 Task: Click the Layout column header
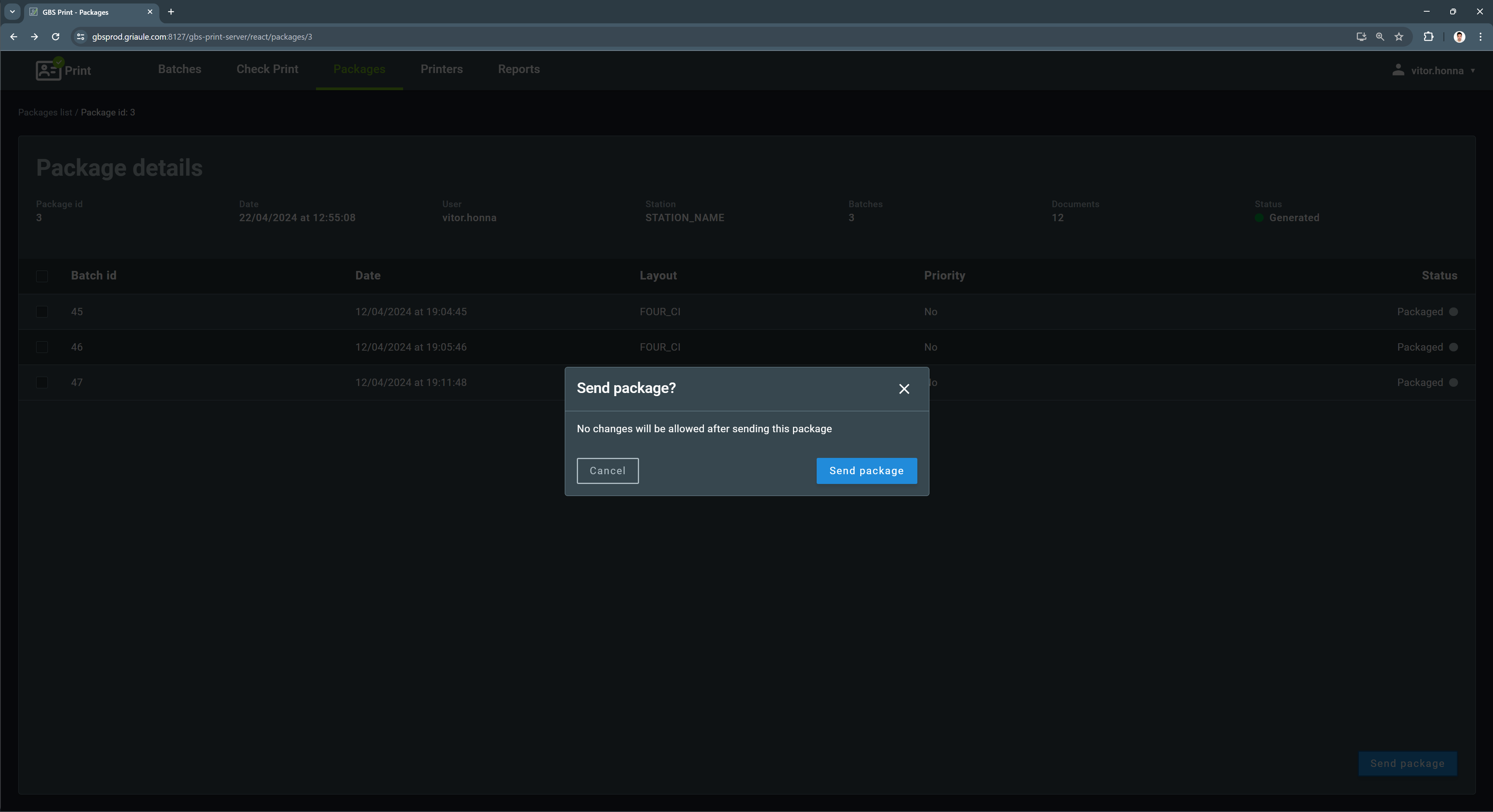coord(658,276)
